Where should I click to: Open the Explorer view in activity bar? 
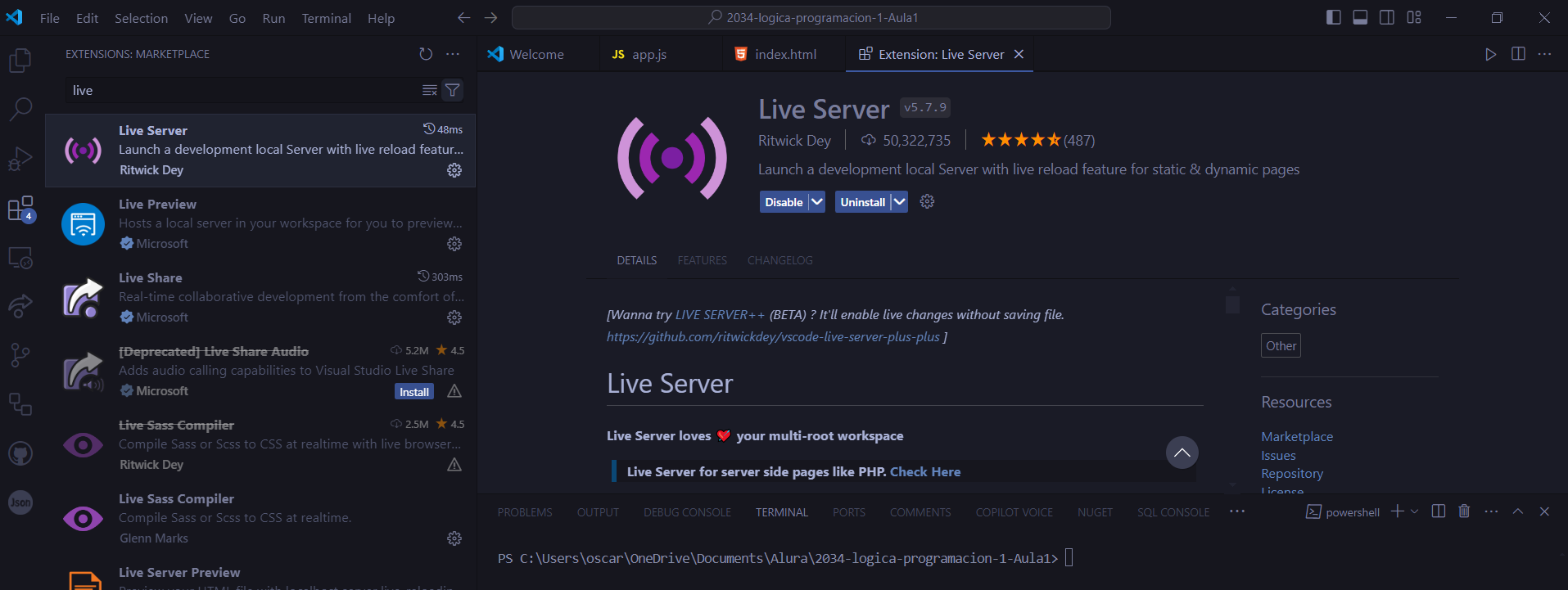pos(20,60)
